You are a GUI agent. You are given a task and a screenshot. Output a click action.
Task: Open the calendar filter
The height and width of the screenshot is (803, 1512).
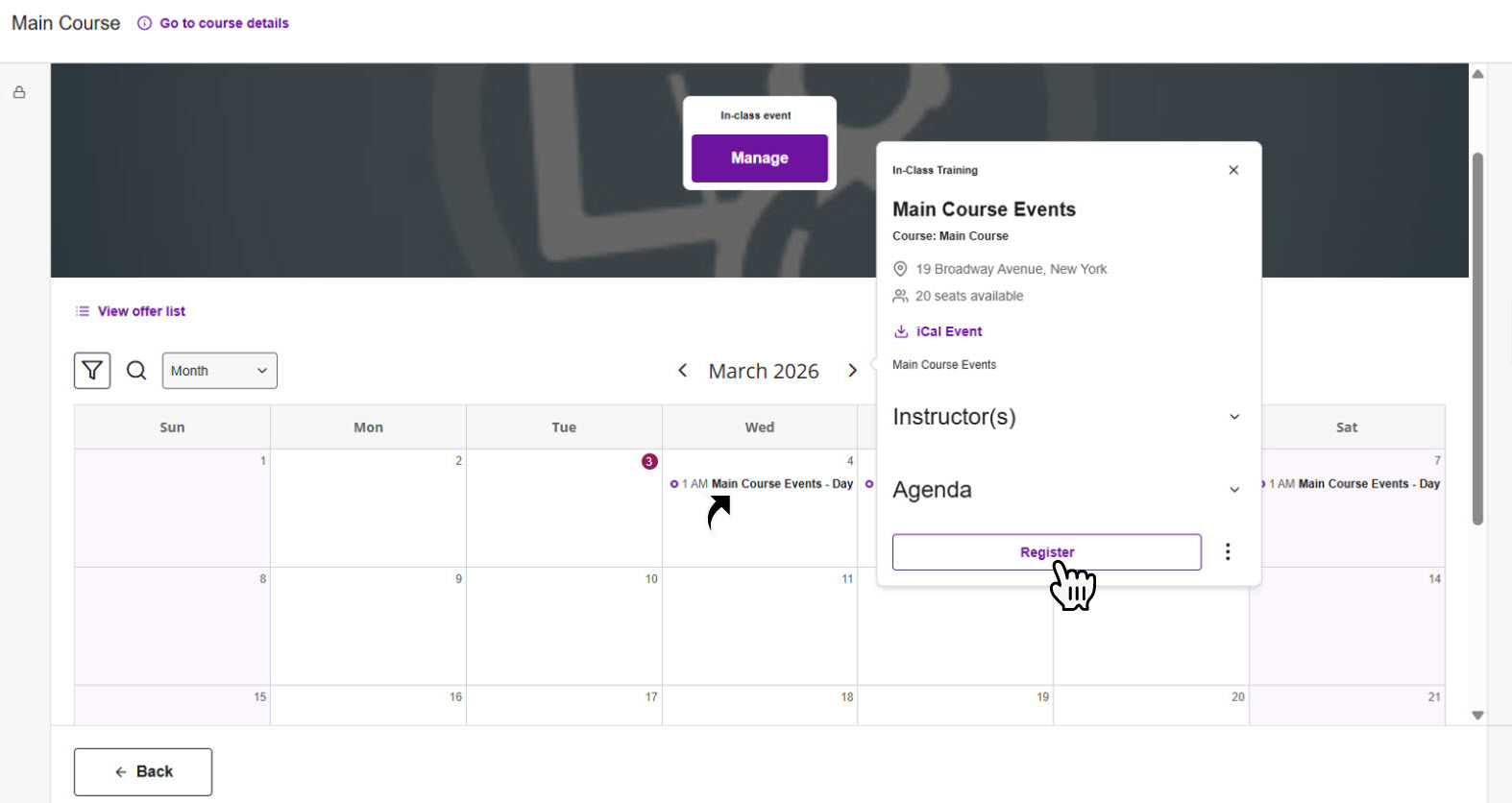pyautogui.click(x=91, y=371)
